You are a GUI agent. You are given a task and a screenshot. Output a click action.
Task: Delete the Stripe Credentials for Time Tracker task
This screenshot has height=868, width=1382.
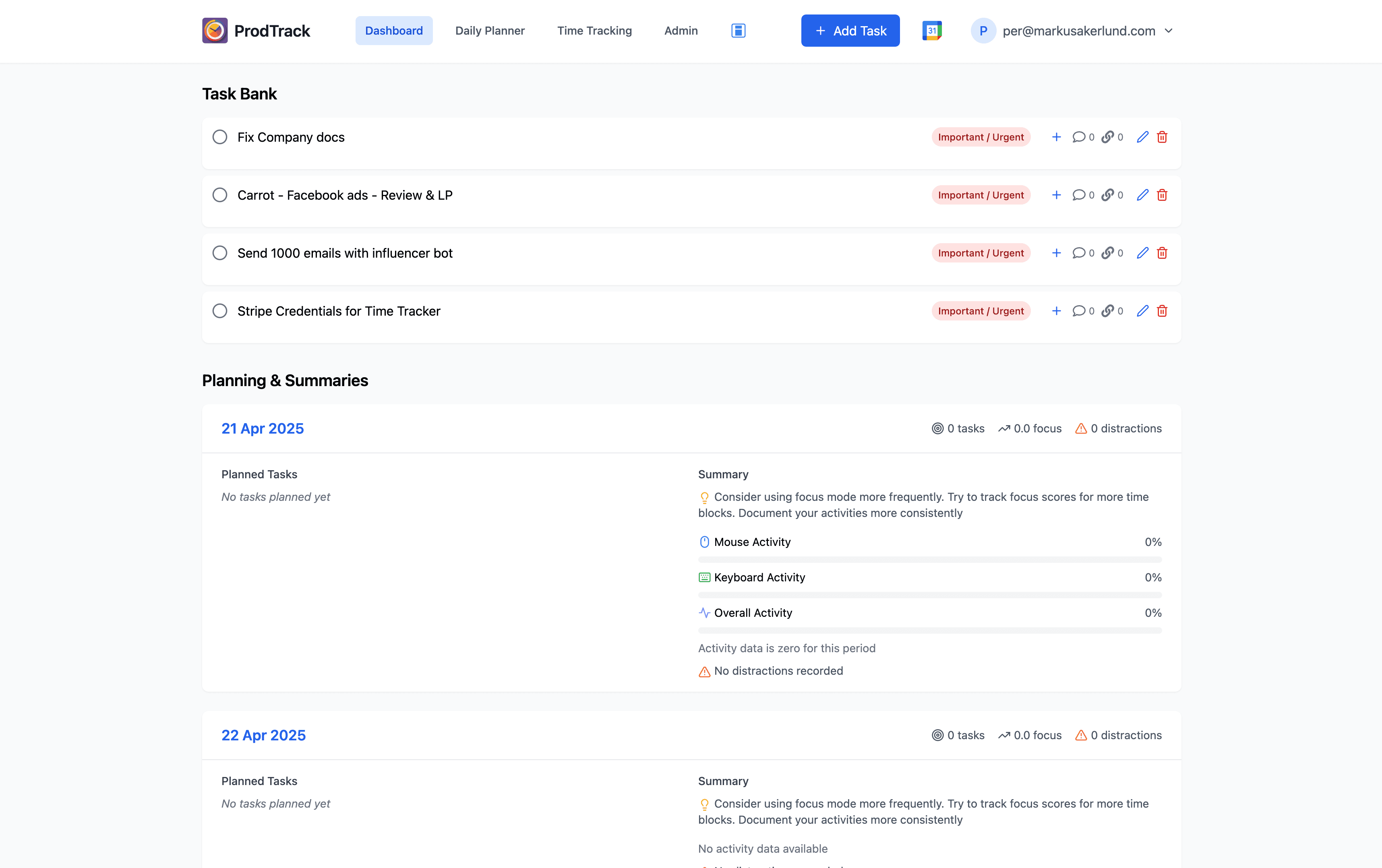(1162, 311)
